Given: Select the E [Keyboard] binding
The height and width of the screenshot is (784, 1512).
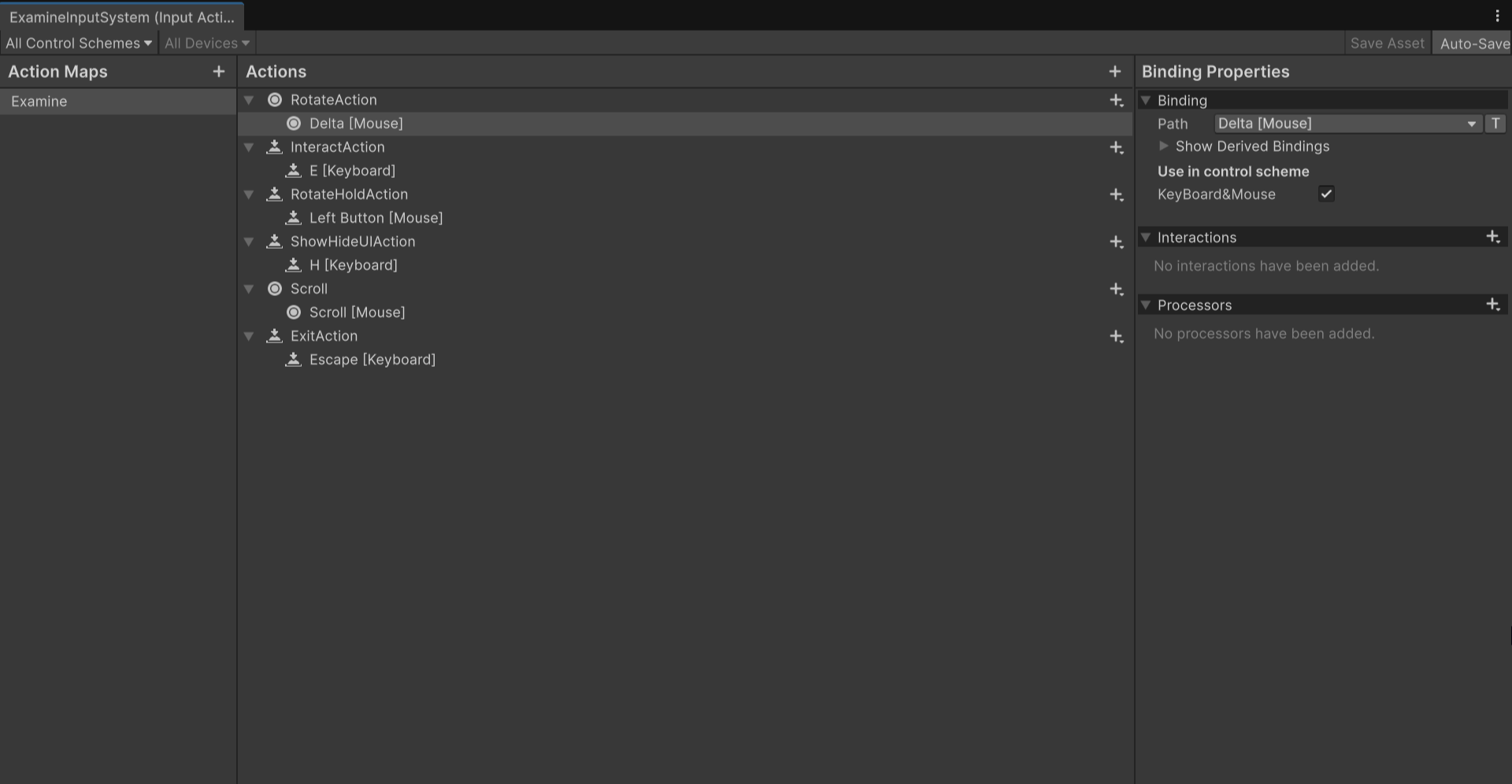Looking at the screenshot, I should coord(353,171).
